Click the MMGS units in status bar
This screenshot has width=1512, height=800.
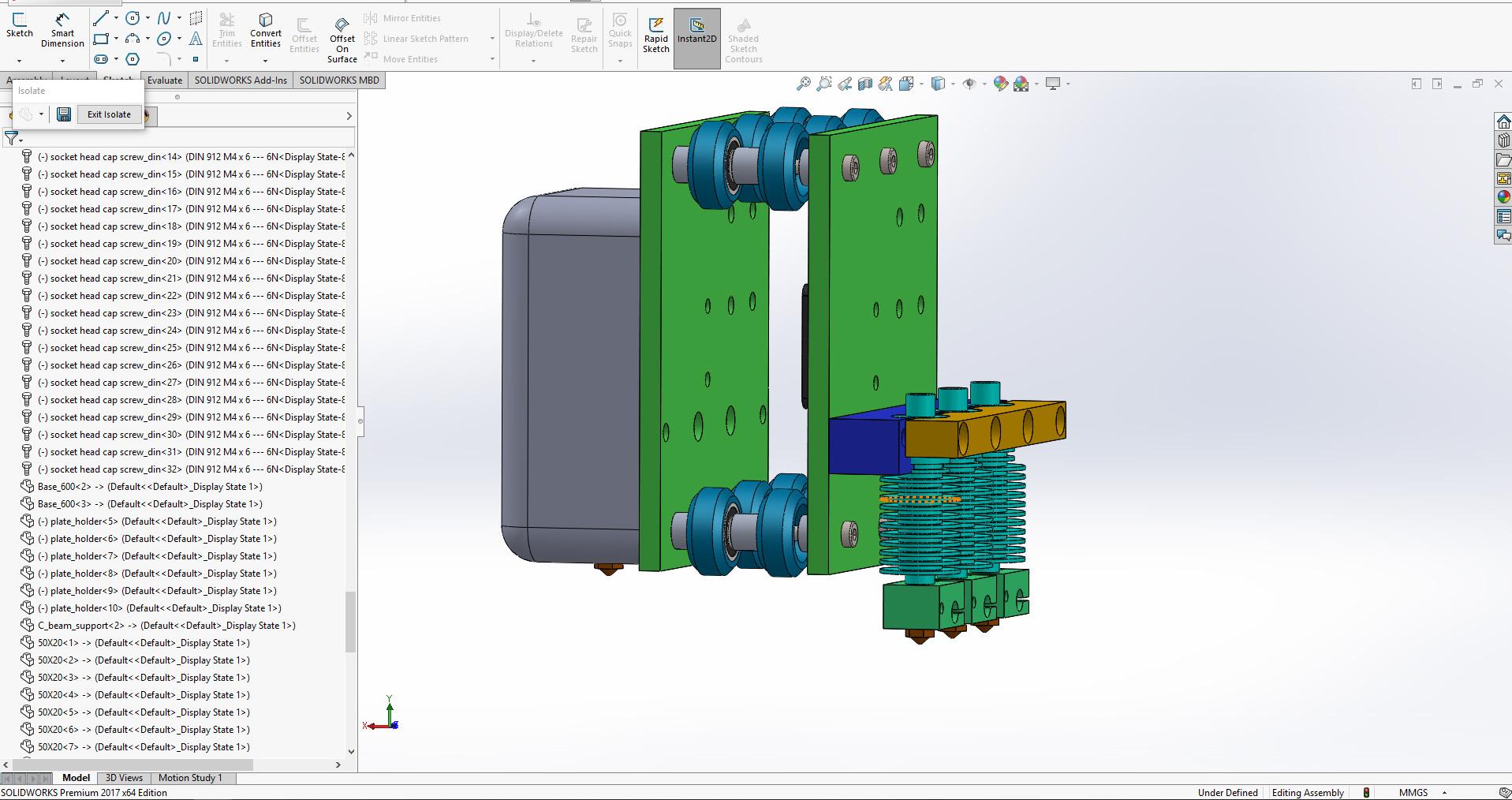[x=1413, y=793]
